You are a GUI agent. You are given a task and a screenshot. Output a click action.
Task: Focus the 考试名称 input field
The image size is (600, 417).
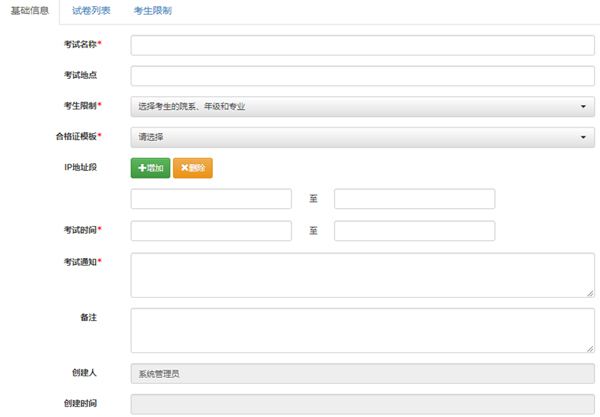point(362,45)
